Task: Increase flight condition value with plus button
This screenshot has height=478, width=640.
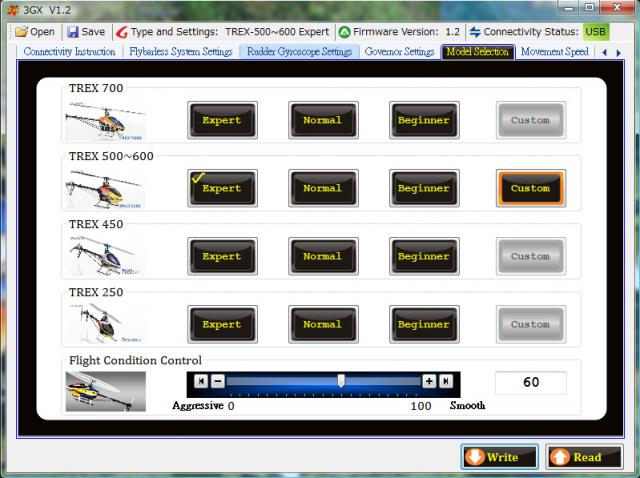Action: click(x=429, y=381)
